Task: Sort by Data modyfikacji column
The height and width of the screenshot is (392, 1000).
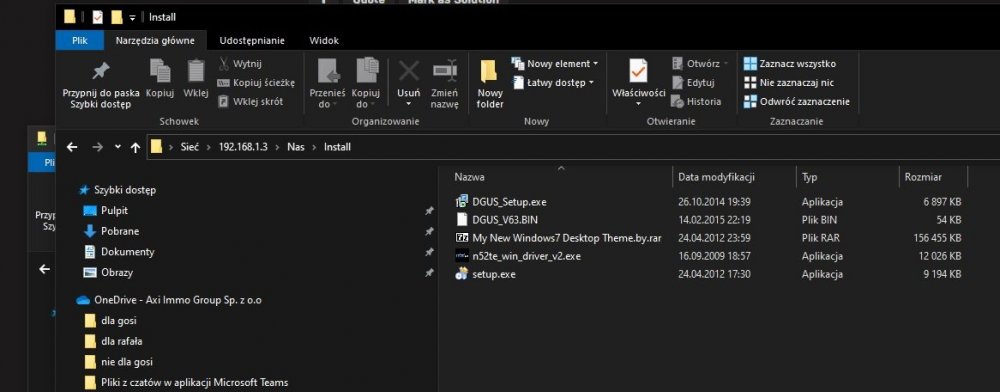Action: (716, 177)
